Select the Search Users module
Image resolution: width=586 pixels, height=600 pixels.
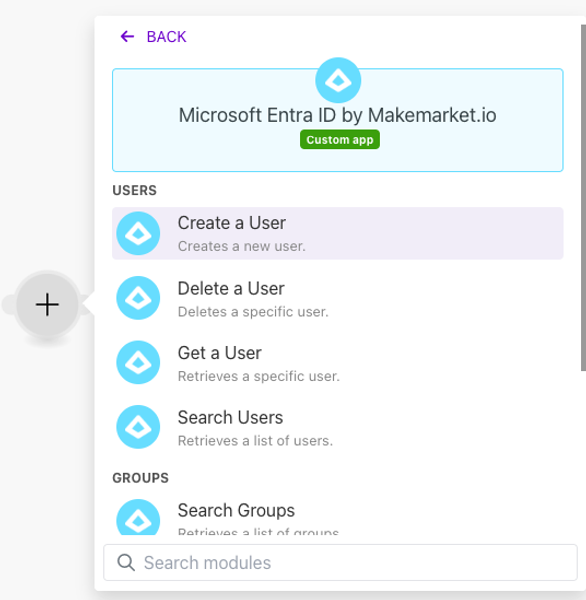(x=338, y=427)
